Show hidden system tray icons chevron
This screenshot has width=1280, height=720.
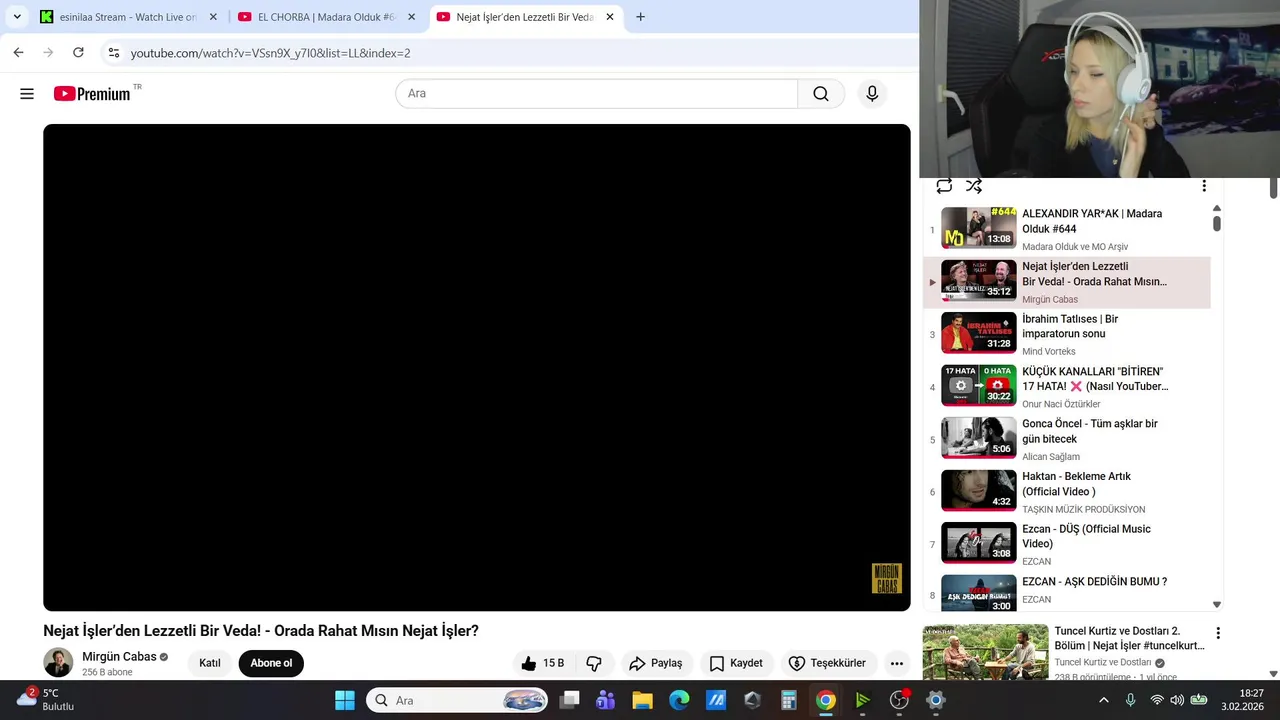(1104, 700)
